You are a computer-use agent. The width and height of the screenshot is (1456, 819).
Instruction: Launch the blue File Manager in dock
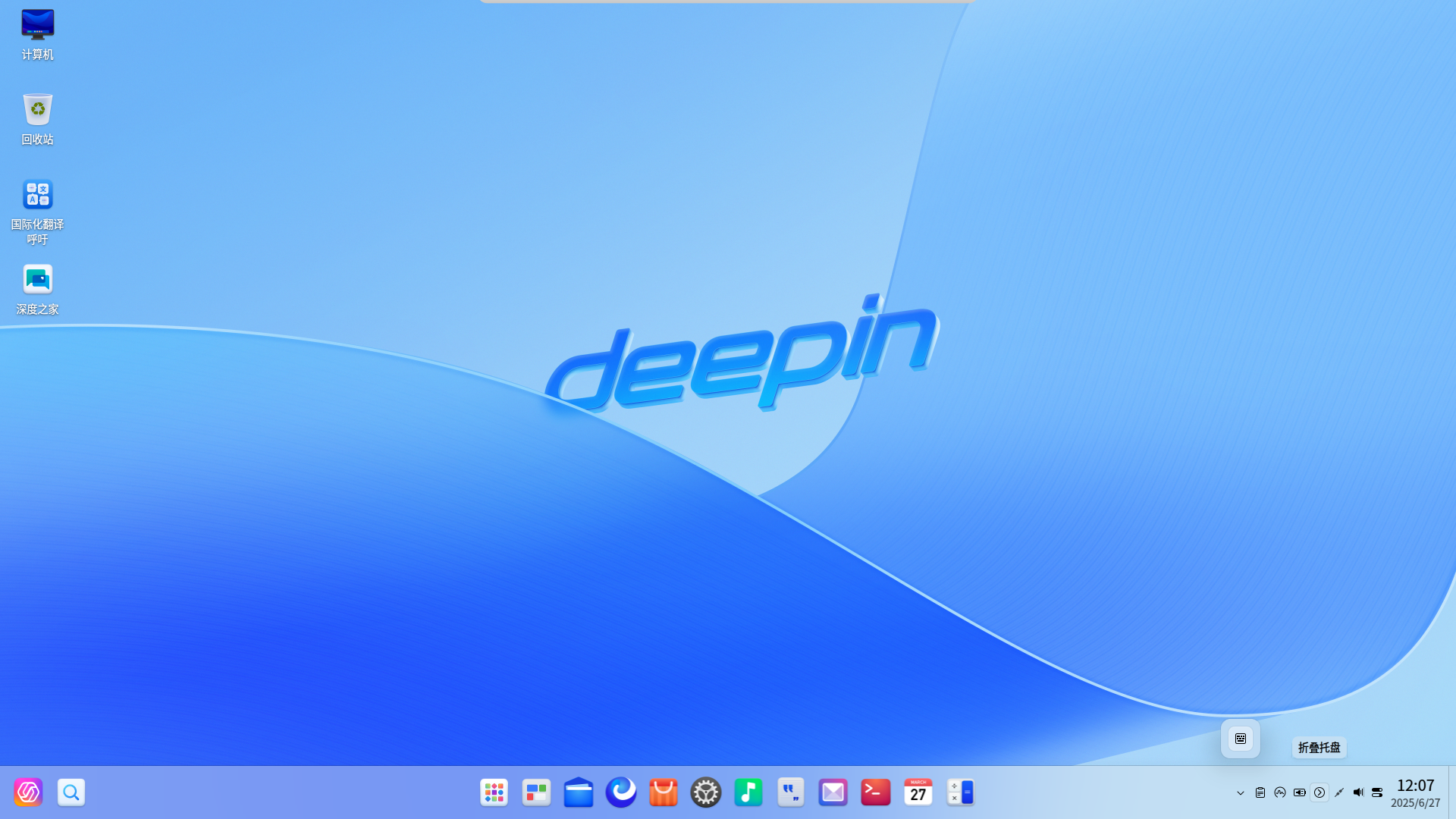579,792
